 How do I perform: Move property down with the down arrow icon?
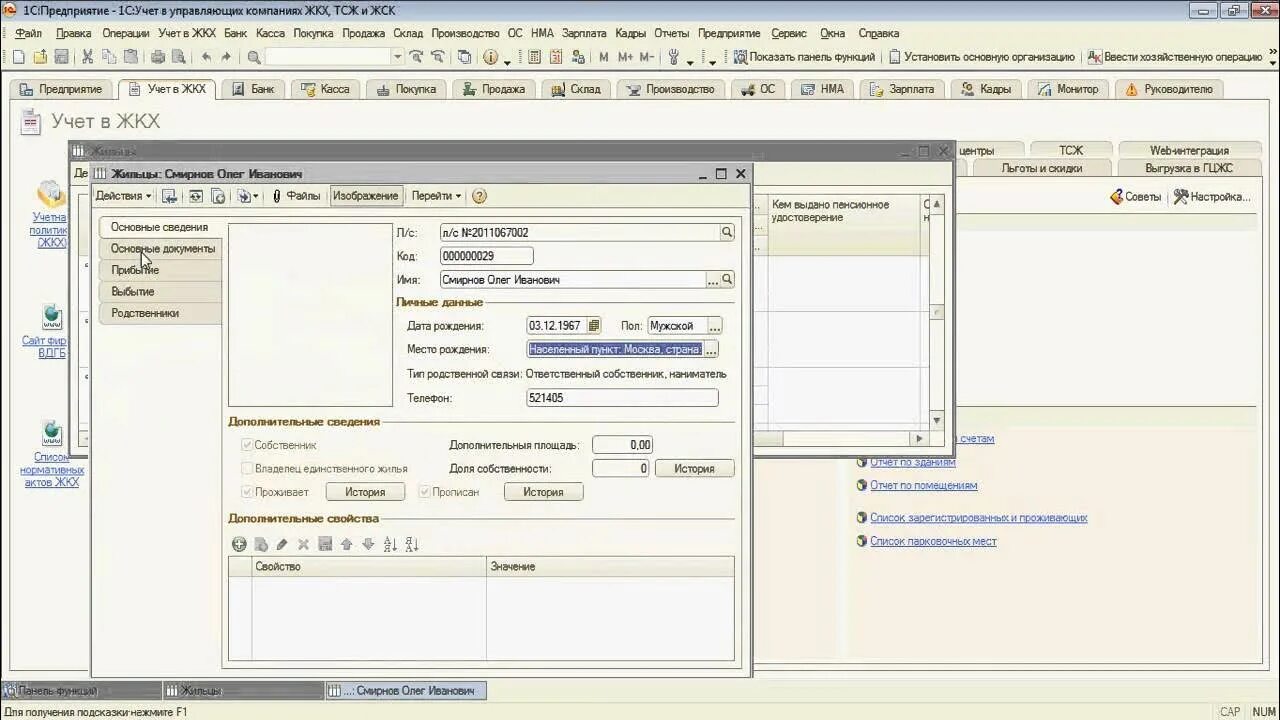click(x=368, y=544)
